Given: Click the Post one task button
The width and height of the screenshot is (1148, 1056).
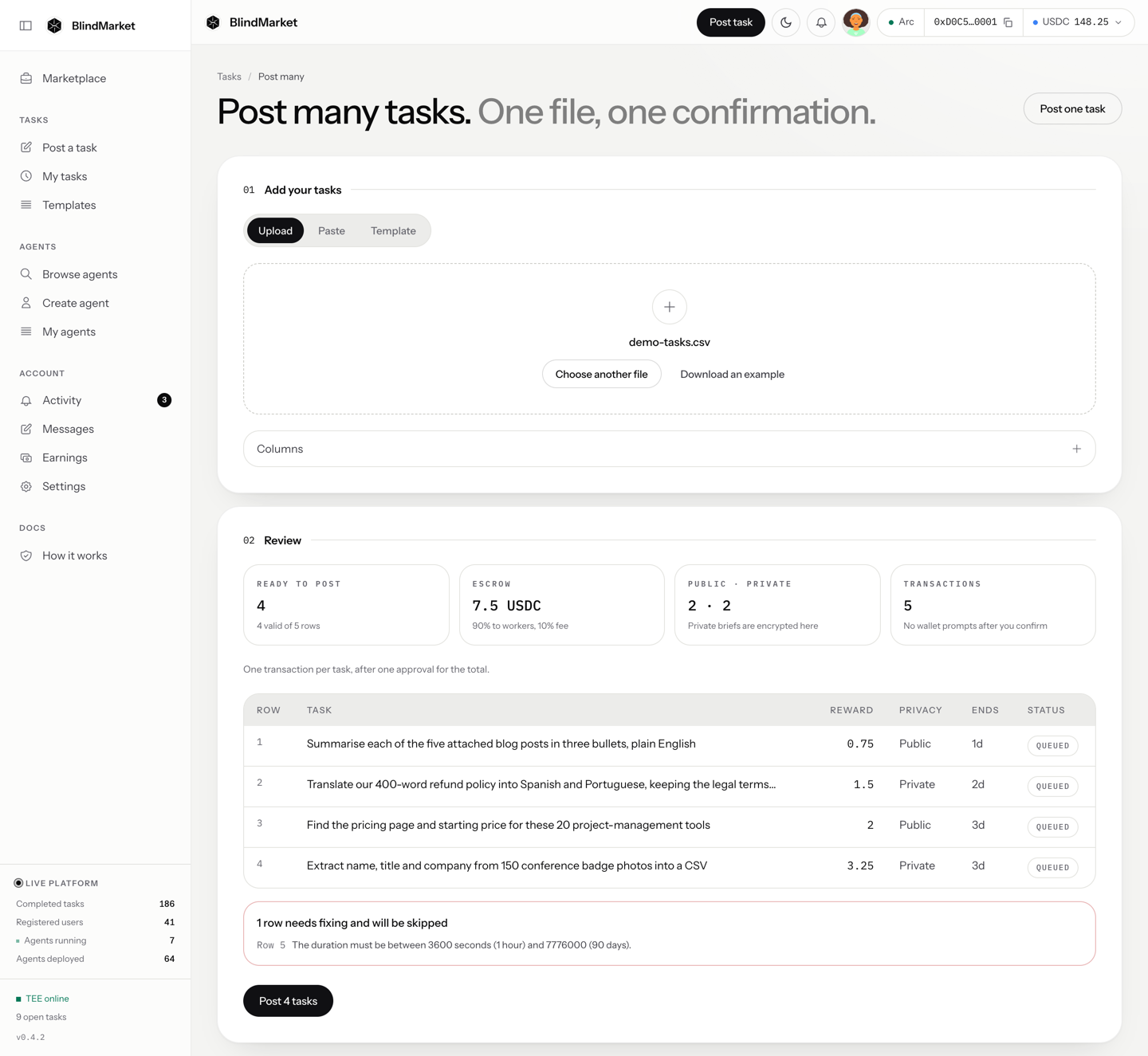Looking at the screenshot, I should pyautogui.click(x=1072, y=108).
